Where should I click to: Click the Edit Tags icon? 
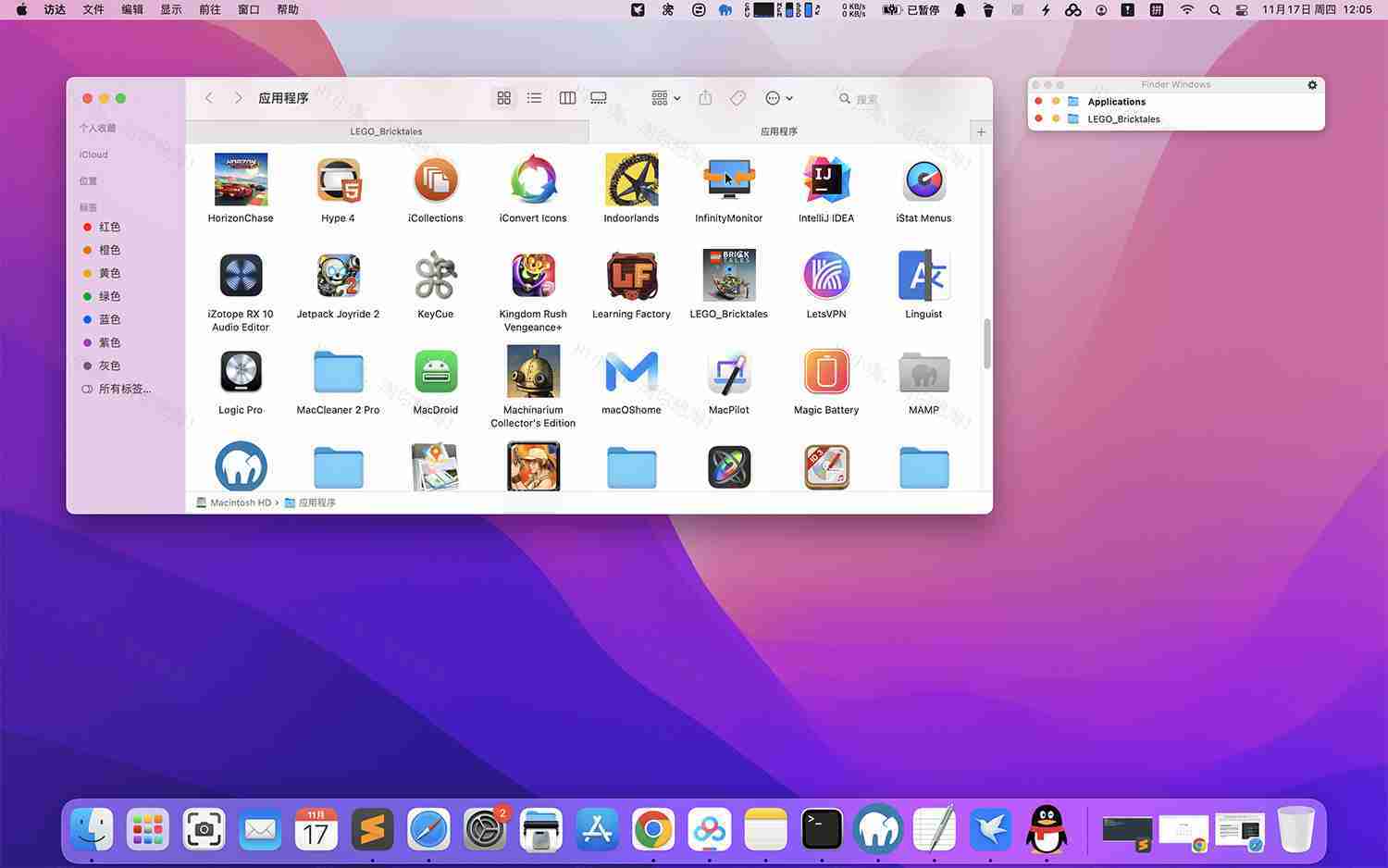pos(737,98)
